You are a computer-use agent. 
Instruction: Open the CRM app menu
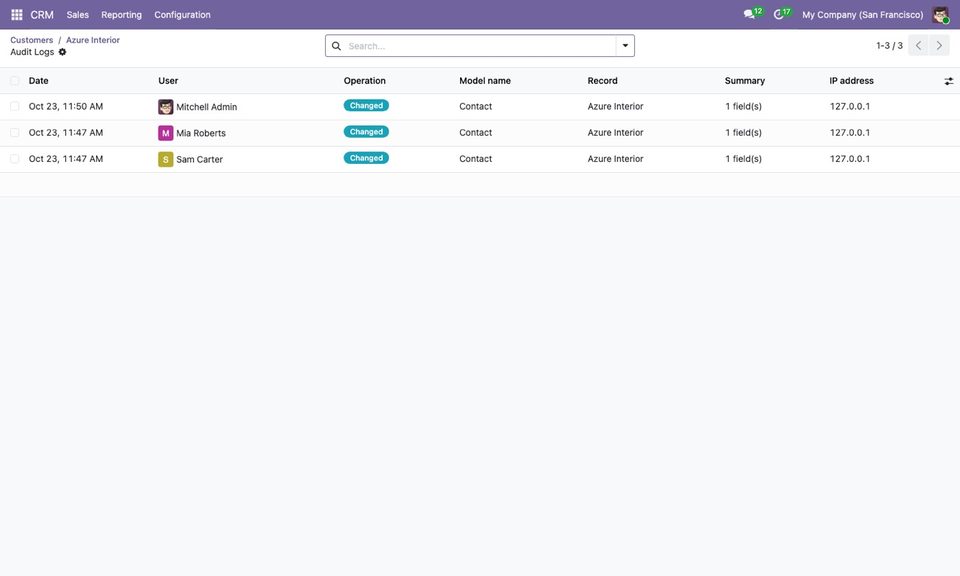[x=42, y=15]
